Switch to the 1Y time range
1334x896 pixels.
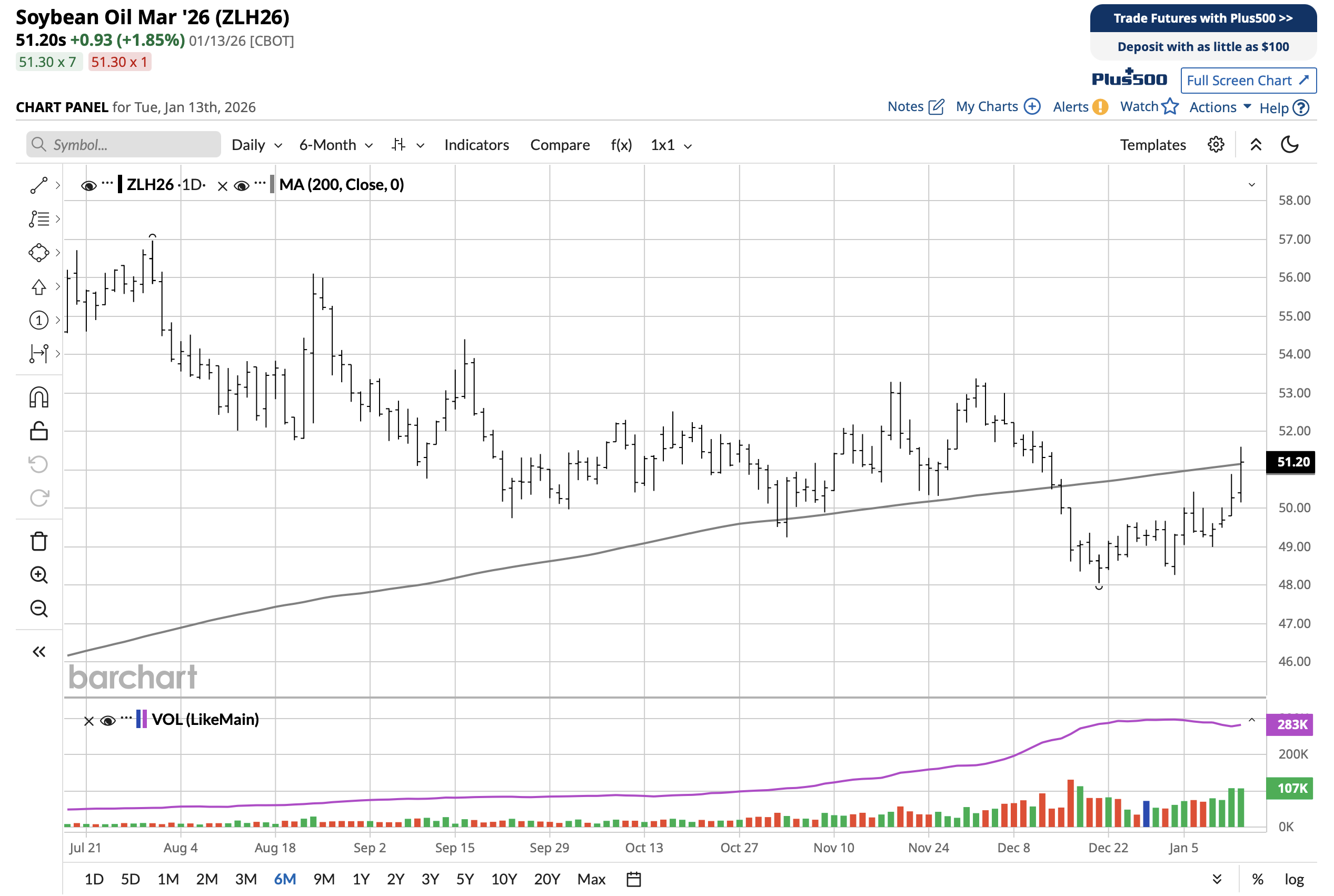pos(361,879)
